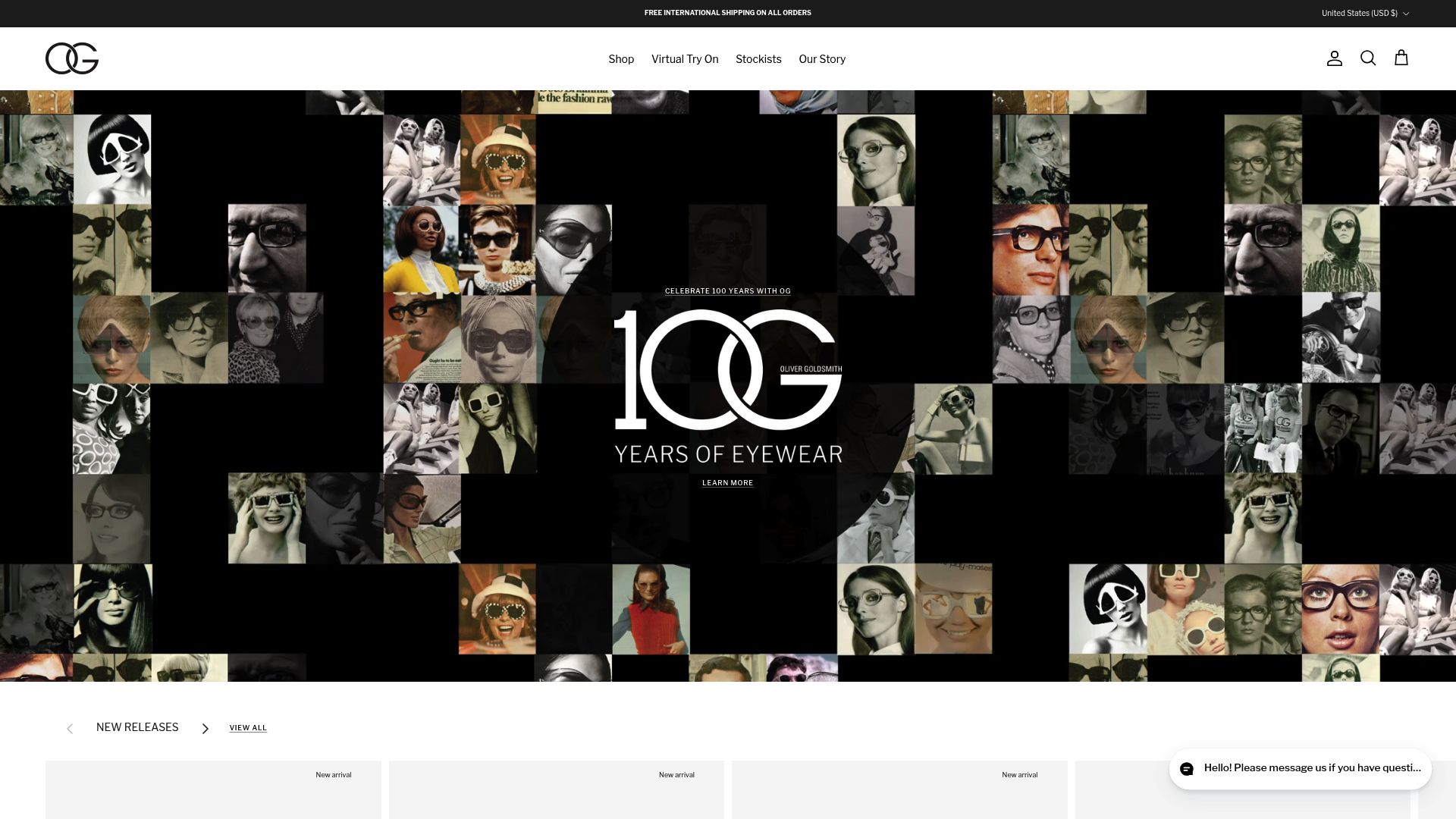Go to homepage via OG logo

click(x=72, y=58)
